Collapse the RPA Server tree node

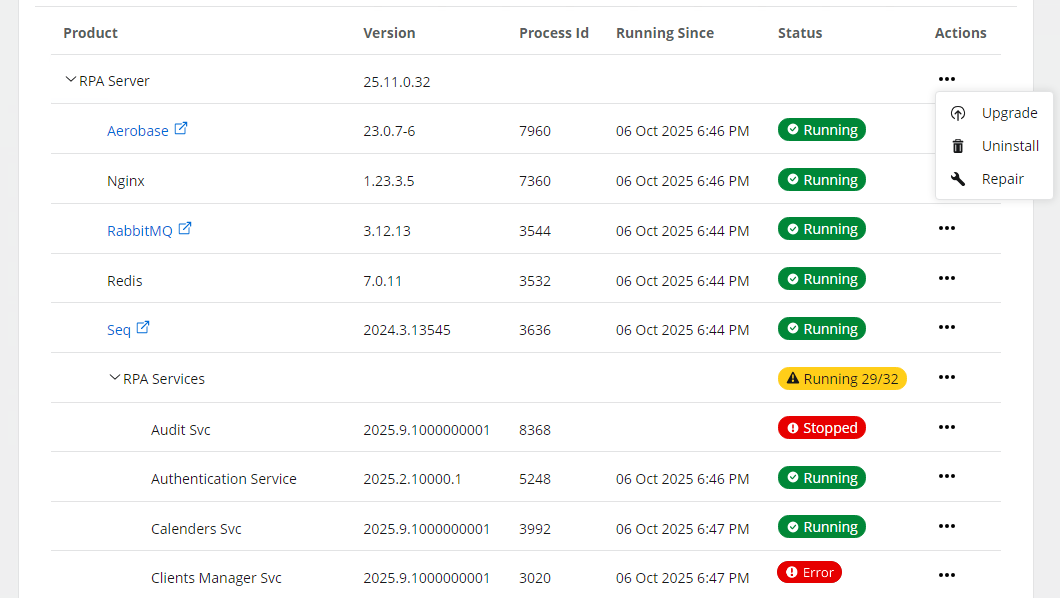tap(70, 80)
